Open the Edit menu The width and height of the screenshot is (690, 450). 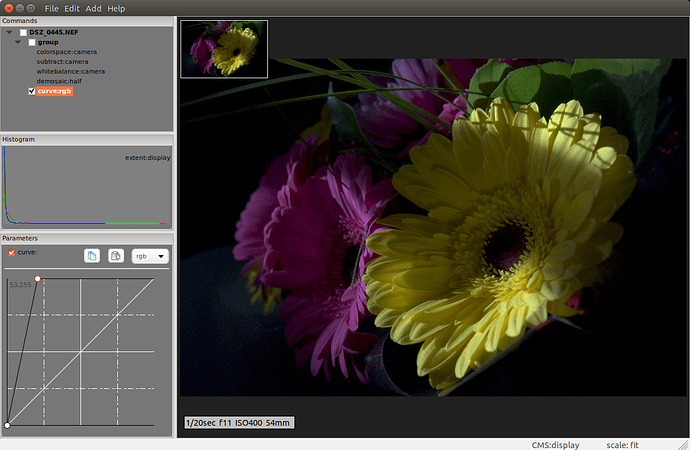72,8
